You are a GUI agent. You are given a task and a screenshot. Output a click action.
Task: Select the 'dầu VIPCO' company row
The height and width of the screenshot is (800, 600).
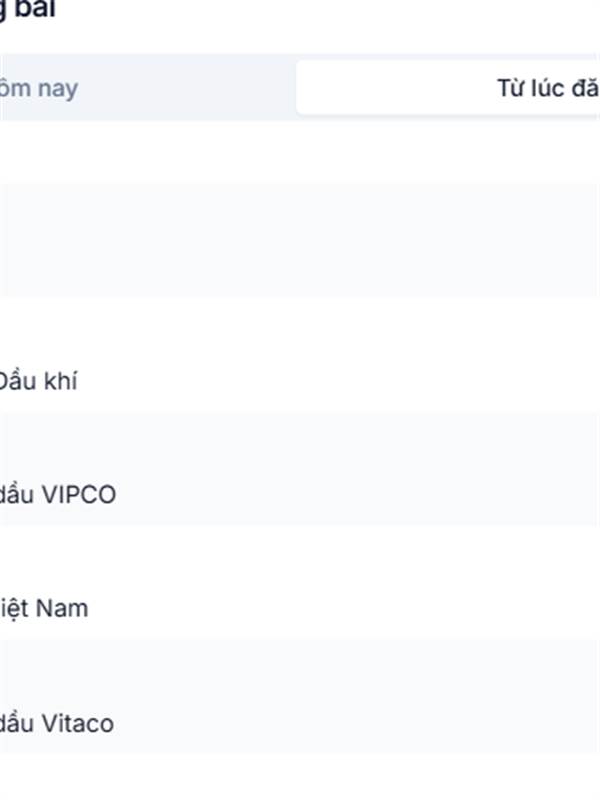[300, 494]
